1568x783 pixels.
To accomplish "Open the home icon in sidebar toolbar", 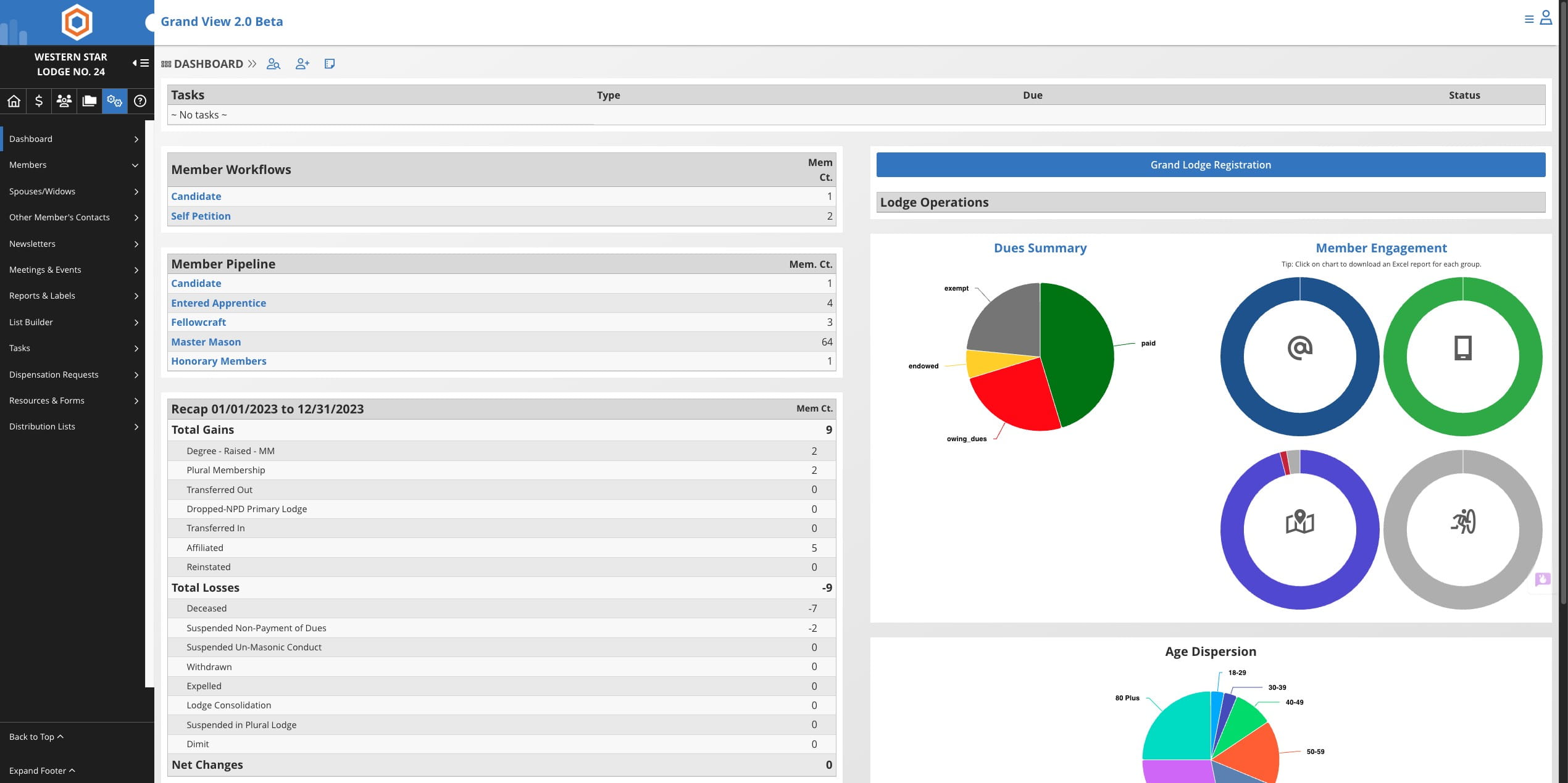I will coord(14,101).
